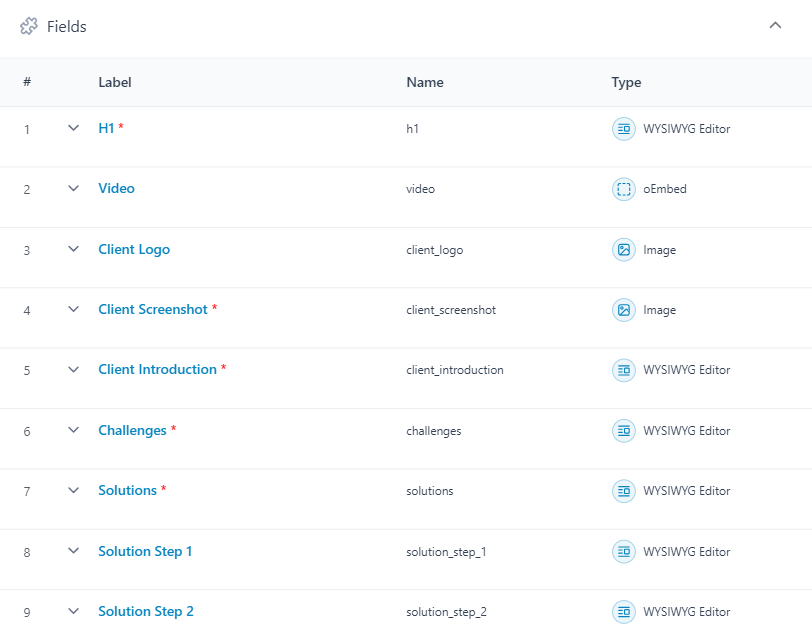Image resolution: width=812 pixels, height=644 pixels.
Task: Click the Client Screenshot label link
Action: 151,310
